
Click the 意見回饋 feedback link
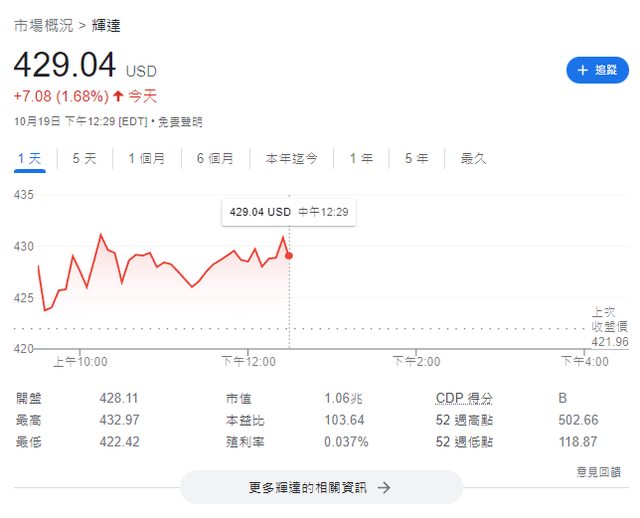[x=598, y=471]
